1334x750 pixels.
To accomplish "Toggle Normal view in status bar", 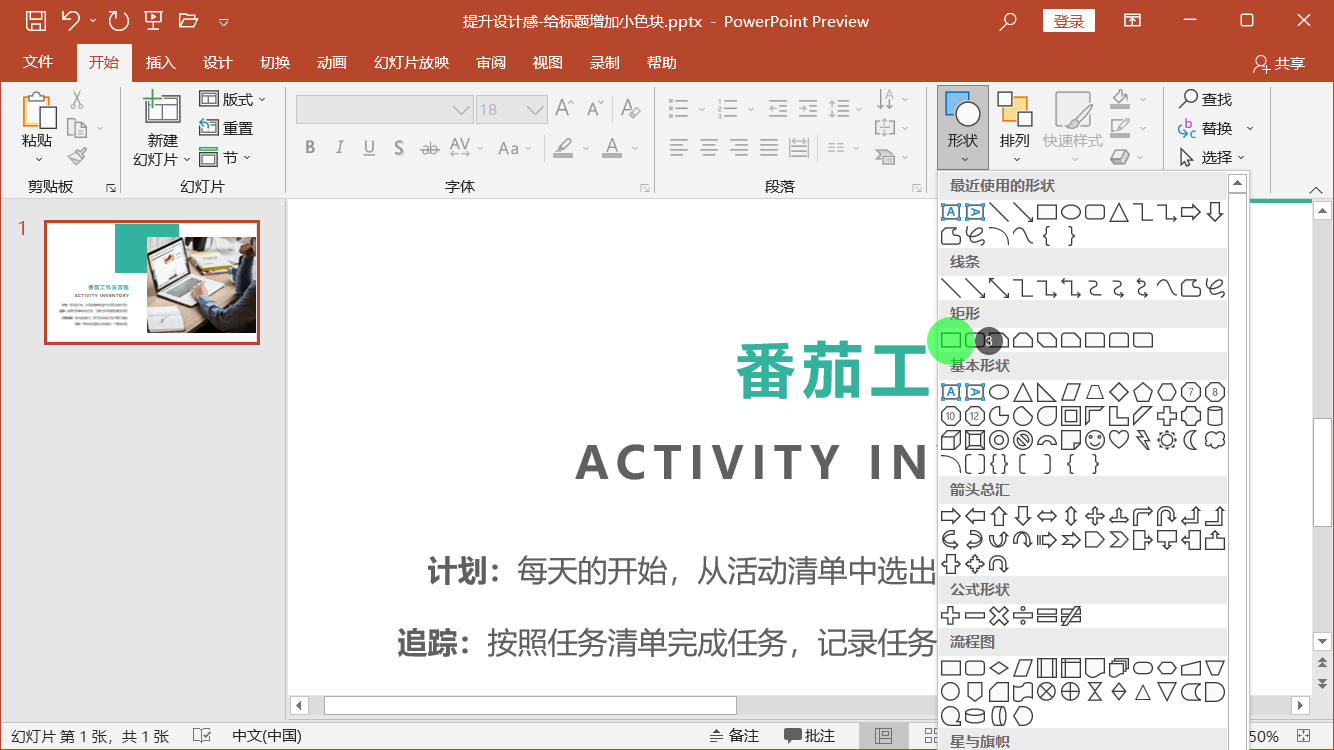I will (883, 736).
